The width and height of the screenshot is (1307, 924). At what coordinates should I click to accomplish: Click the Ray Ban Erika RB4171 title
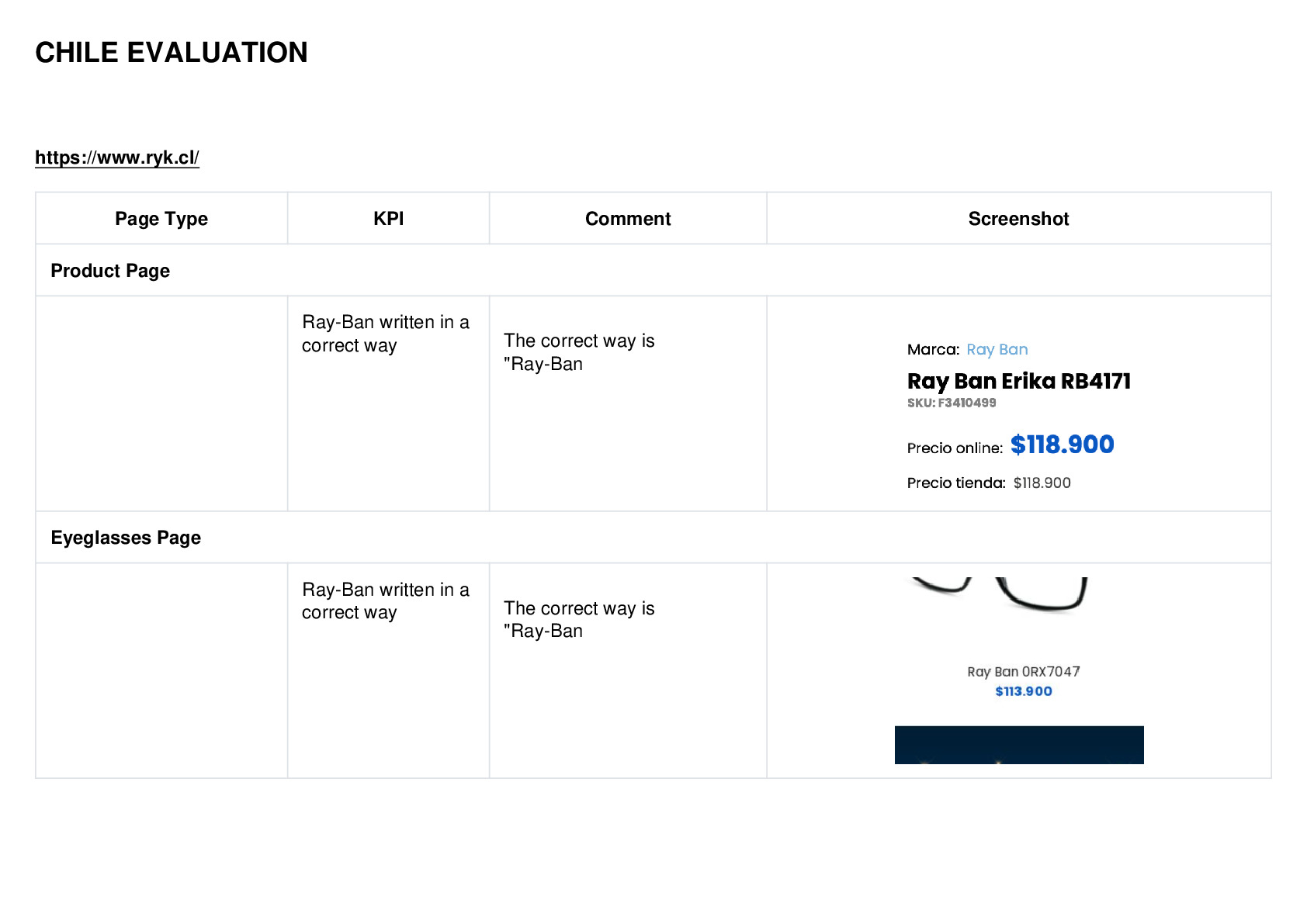pos(1018,381)
